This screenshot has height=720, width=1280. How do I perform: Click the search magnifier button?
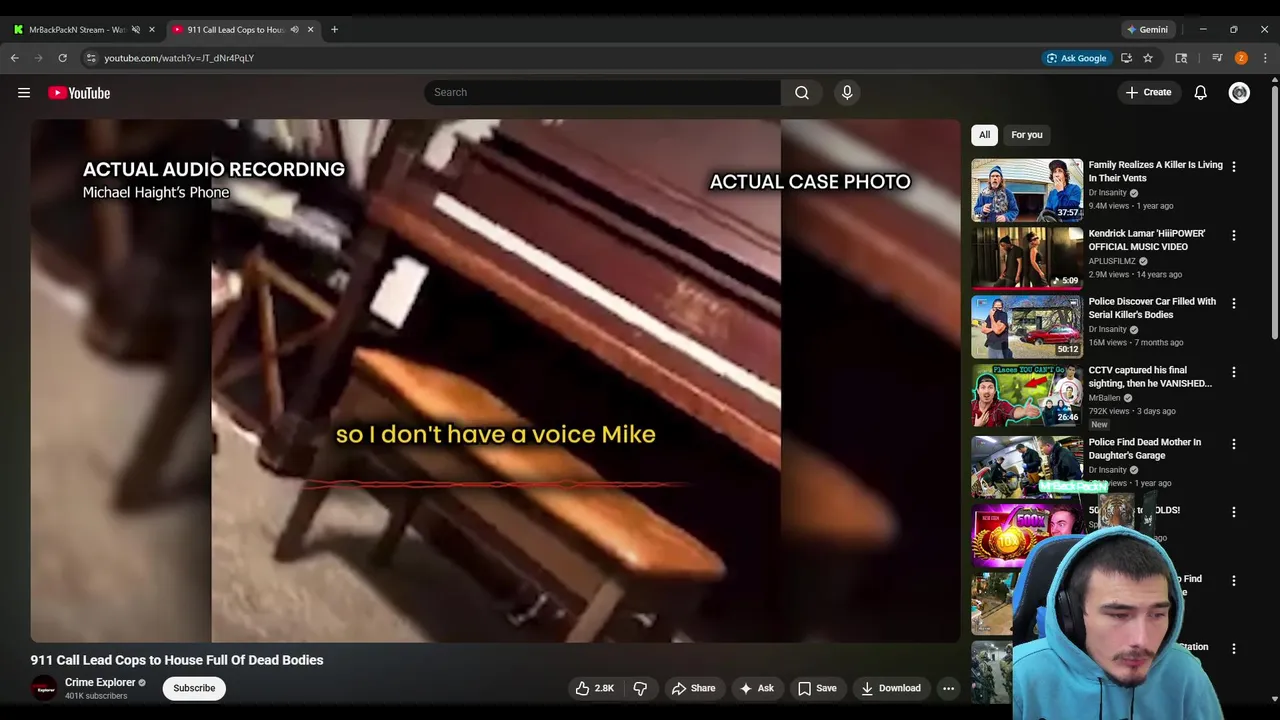802,92
